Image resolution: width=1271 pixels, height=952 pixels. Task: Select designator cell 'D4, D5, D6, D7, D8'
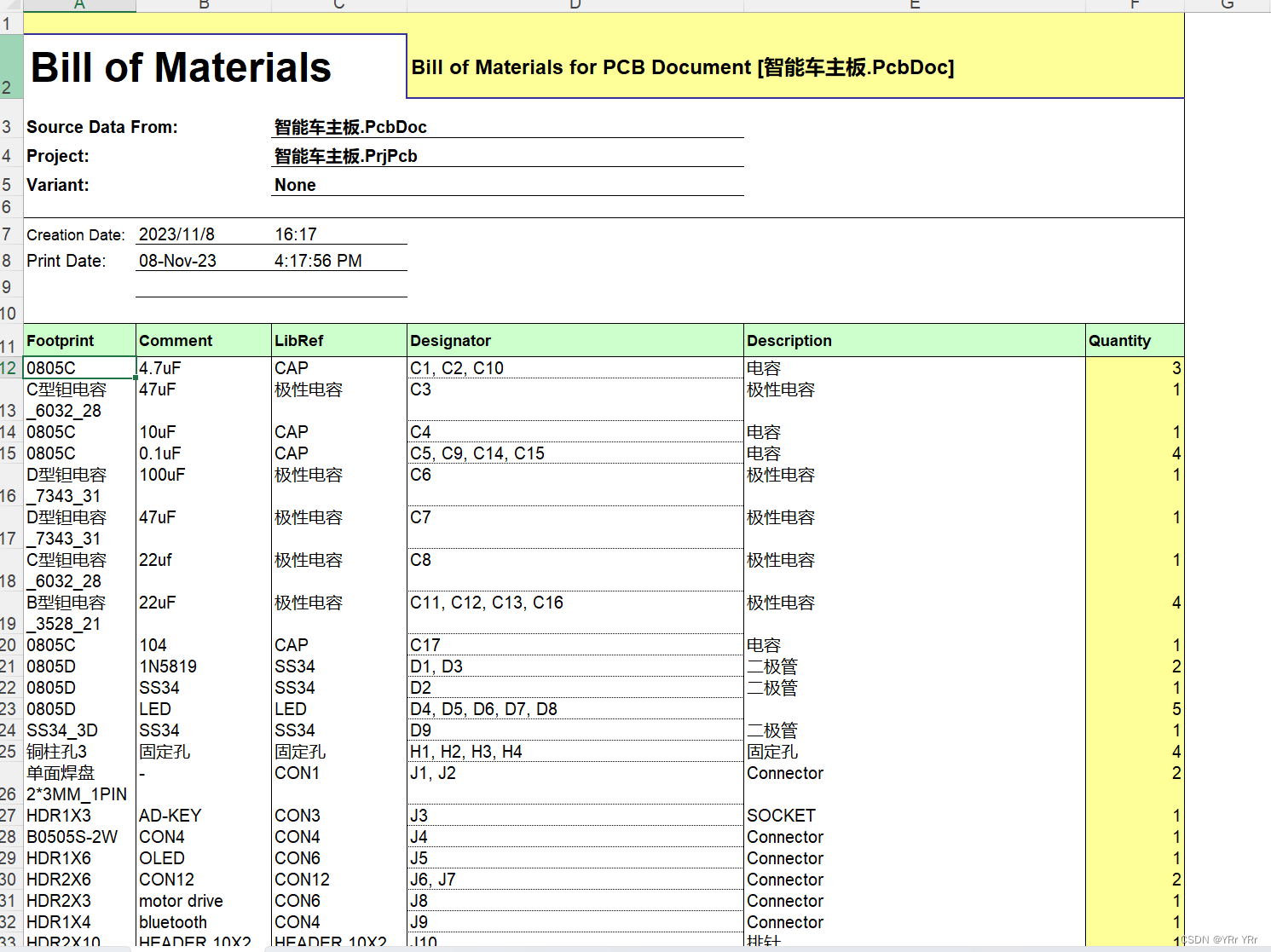click(x=575, y=709)
